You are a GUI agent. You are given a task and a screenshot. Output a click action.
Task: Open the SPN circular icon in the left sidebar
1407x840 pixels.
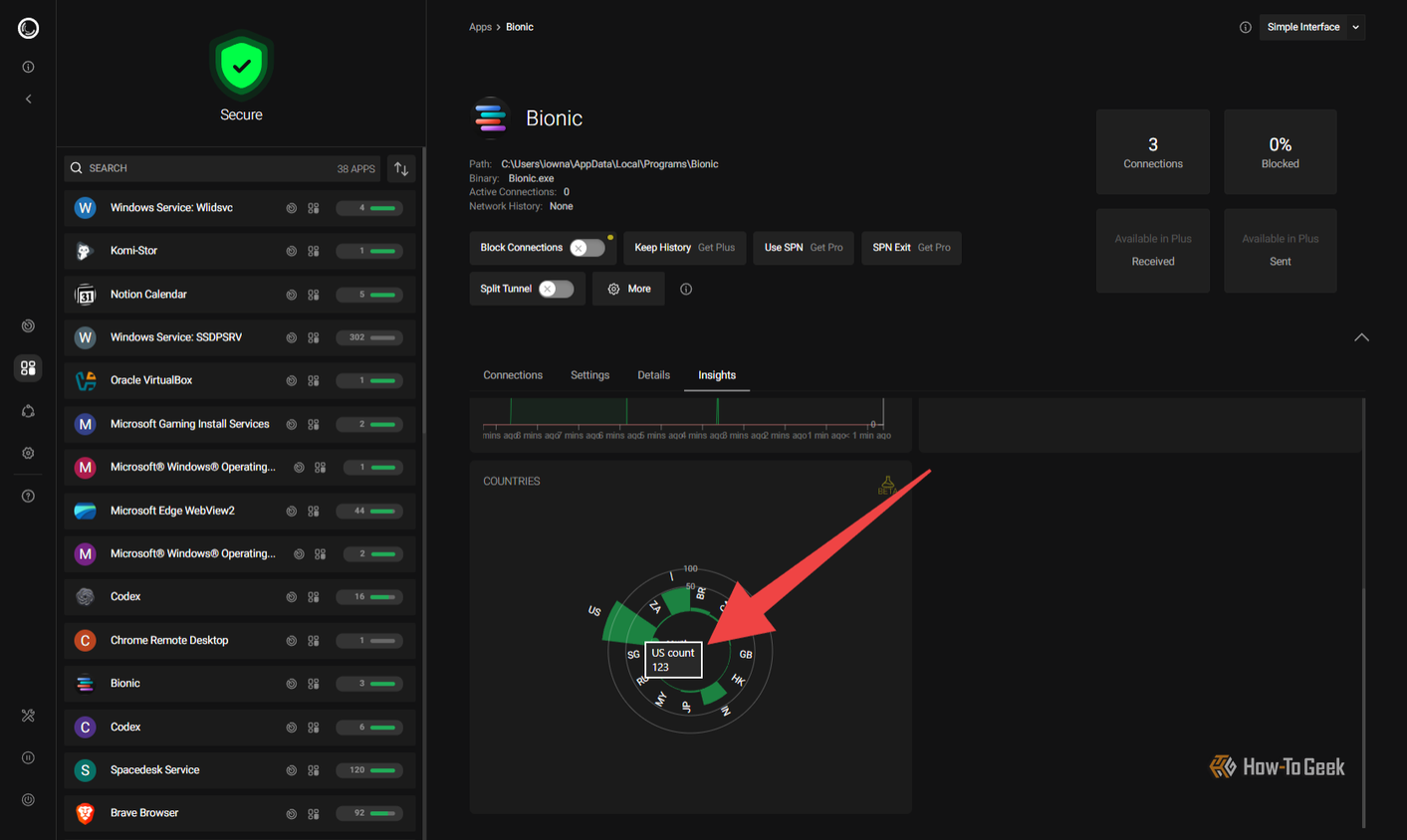[x=28, y=411]
